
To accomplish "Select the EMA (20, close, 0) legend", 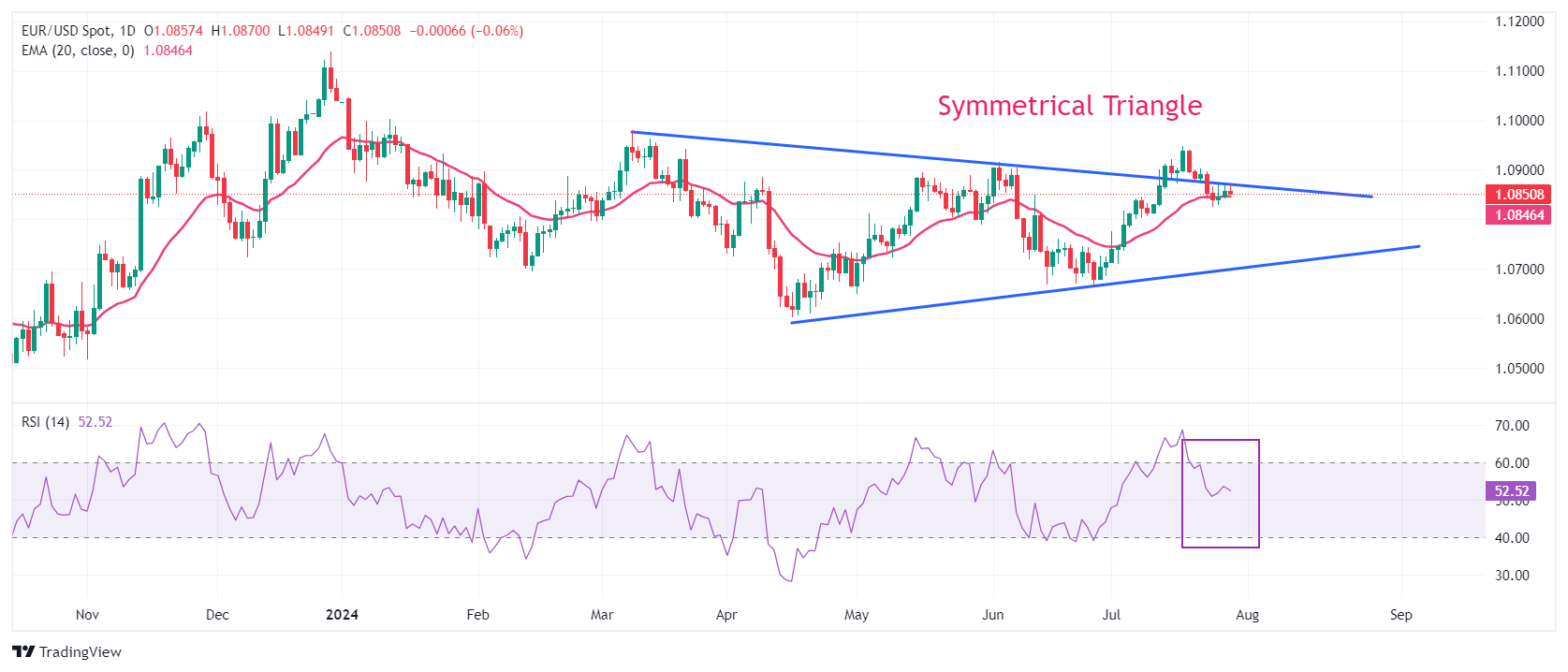I will click(79, 51).
